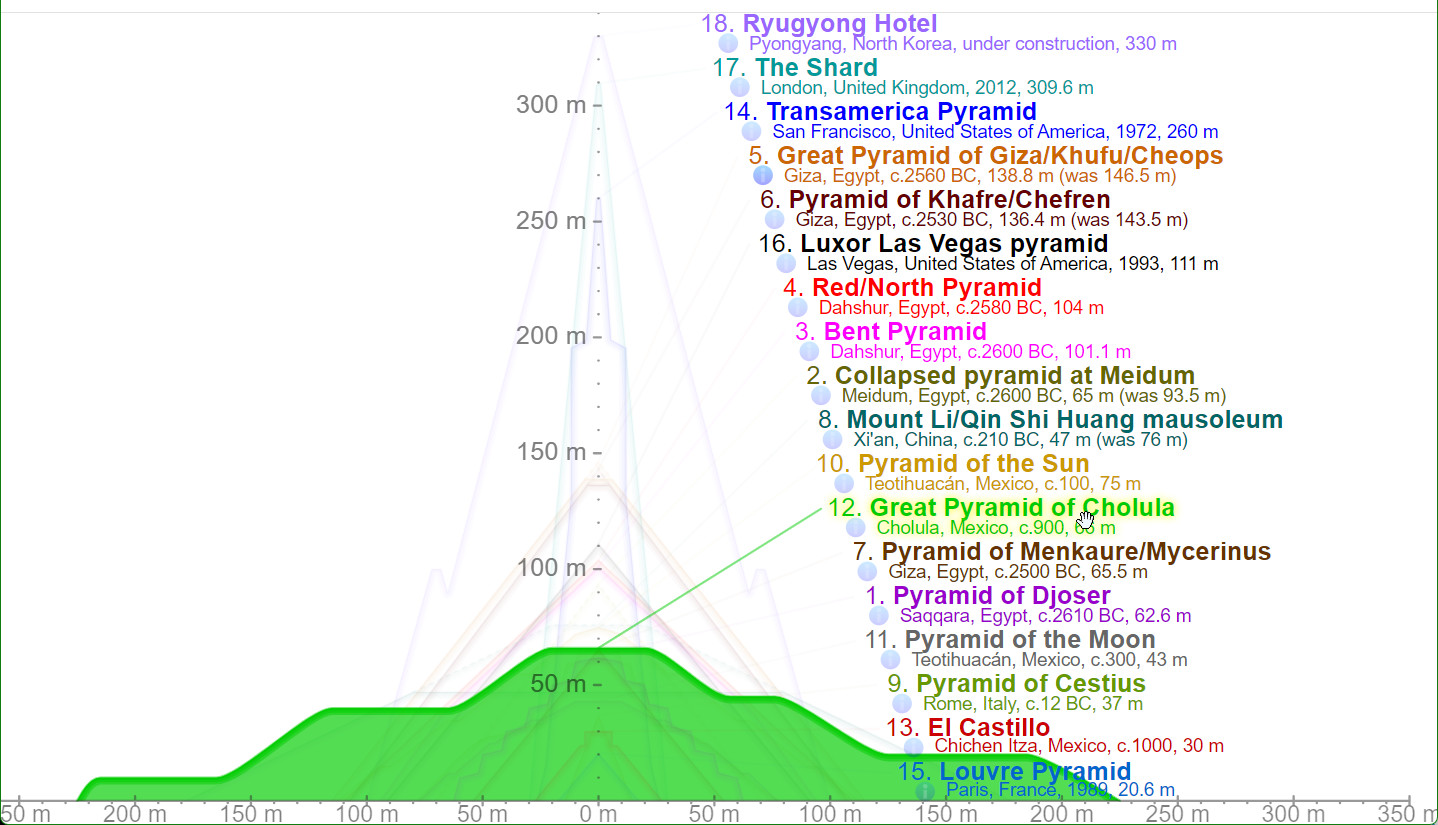This screenshot has width=1438, height=825.
Task: Click the circle icon beside Great Pyramid of Giza details
Action: point(763,176)
